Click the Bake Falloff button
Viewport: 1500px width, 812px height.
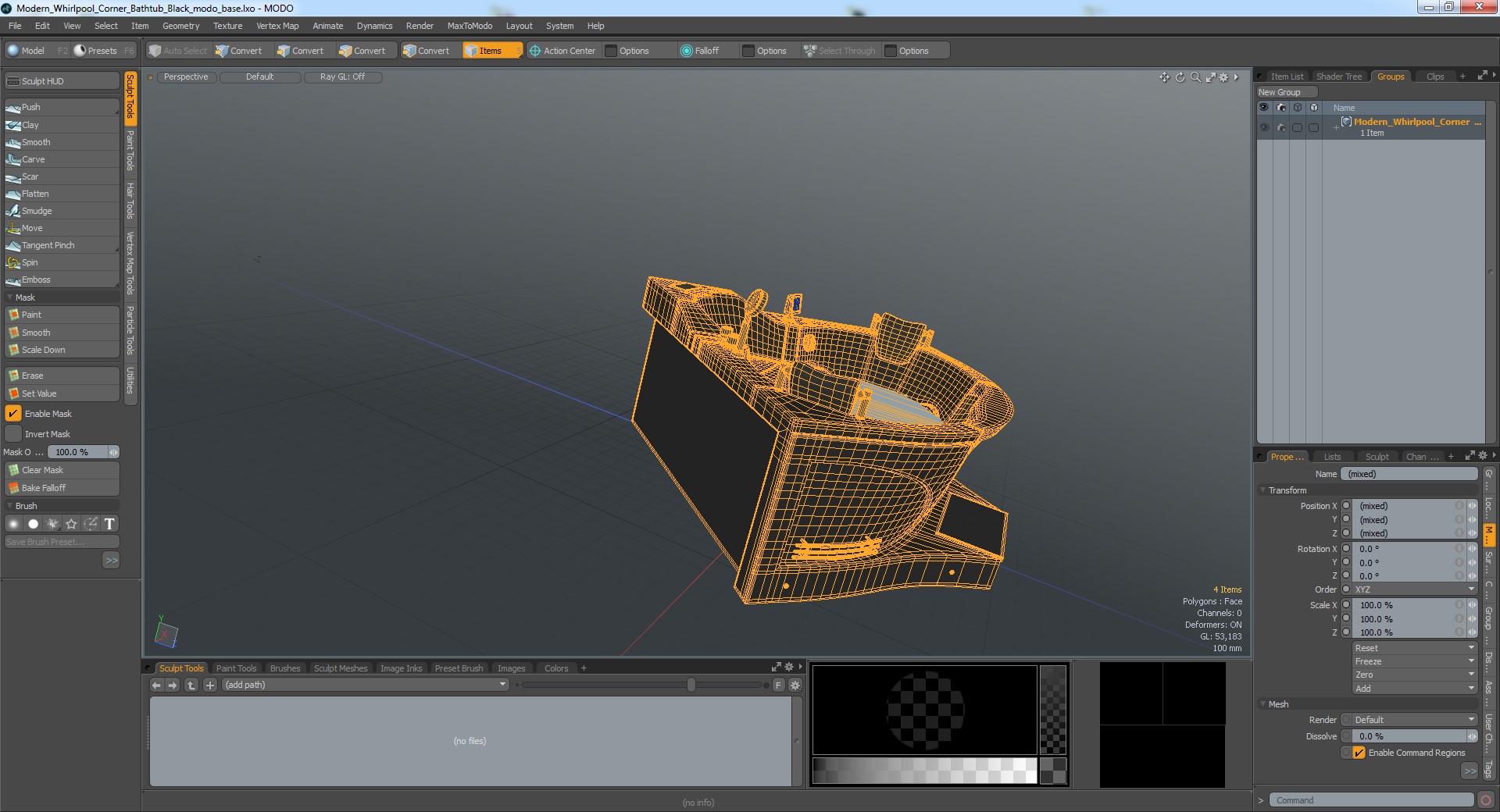(x=62, y=488)
